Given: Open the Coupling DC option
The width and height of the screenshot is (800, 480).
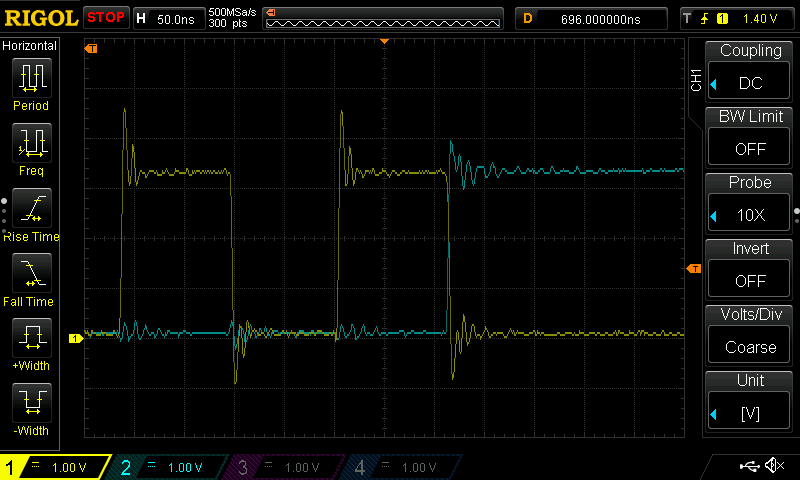Looking at the screenshot, I should (749, 83).
